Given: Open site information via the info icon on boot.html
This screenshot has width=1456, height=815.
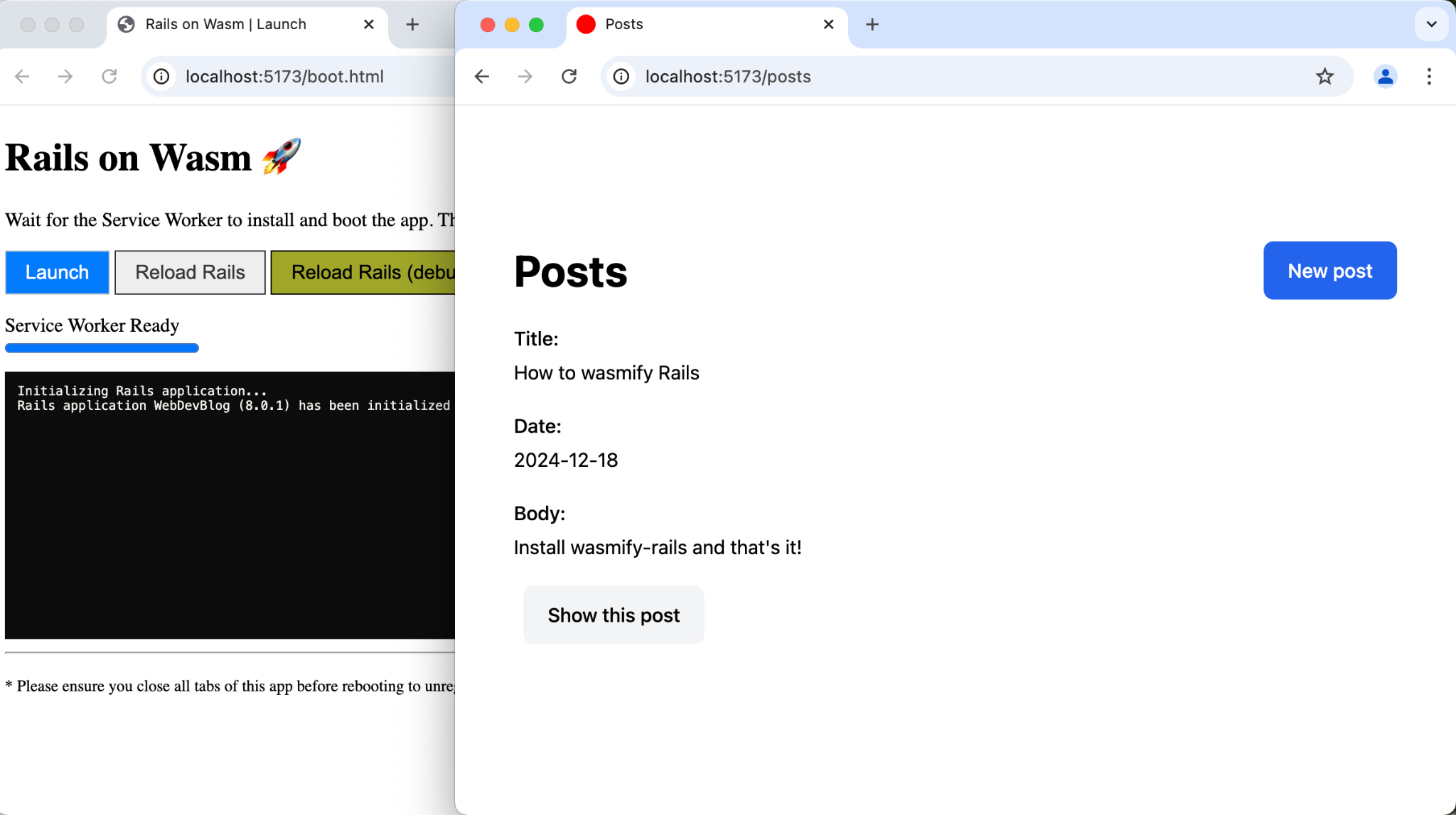Looking at the screenshot, I should pyautogui.click(x=161, y=76).
